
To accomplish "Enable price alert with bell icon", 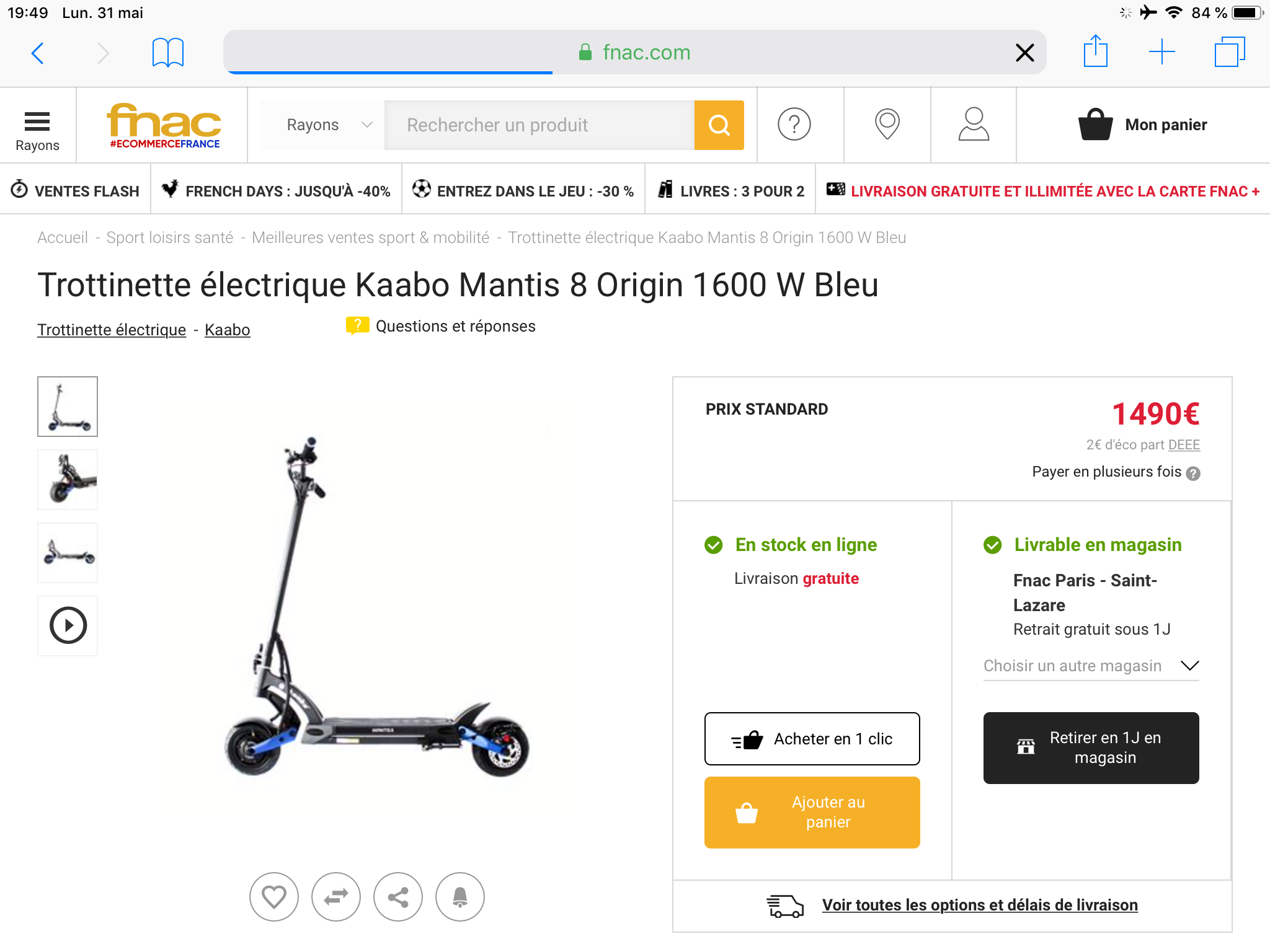I will click(x=460, y=897).
